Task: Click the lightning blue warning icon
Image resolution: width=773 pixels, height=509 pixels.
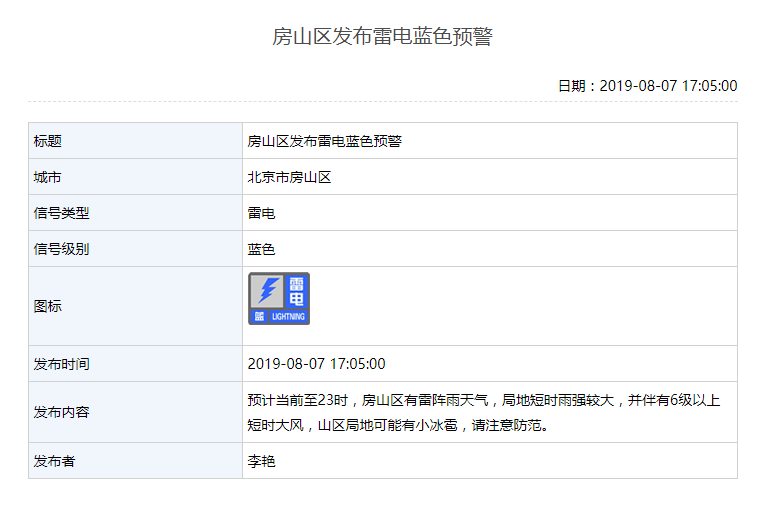Action: click(279, 297)
